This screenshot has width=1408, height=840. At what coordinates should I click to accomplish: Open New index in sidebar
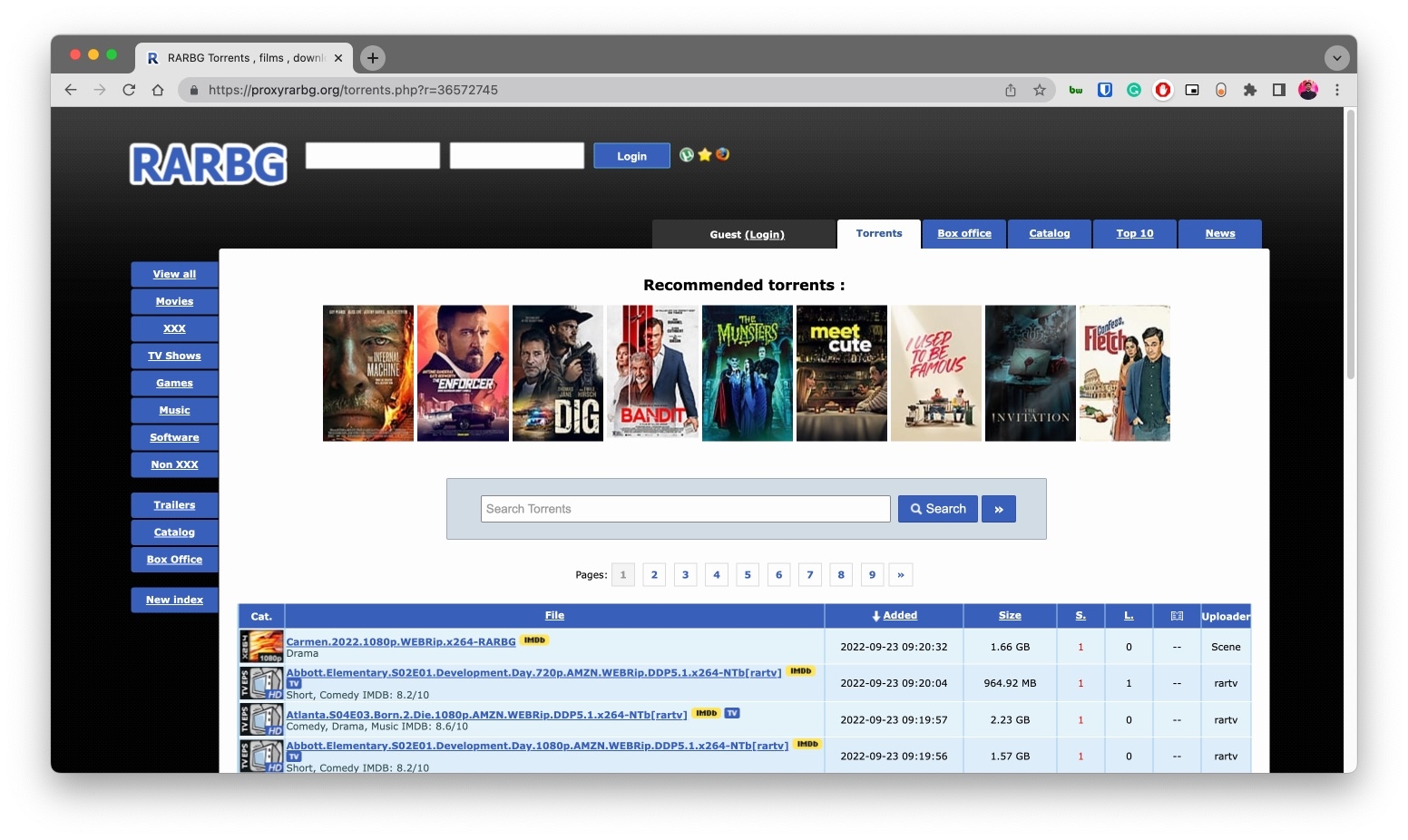(x=174, y=600)
